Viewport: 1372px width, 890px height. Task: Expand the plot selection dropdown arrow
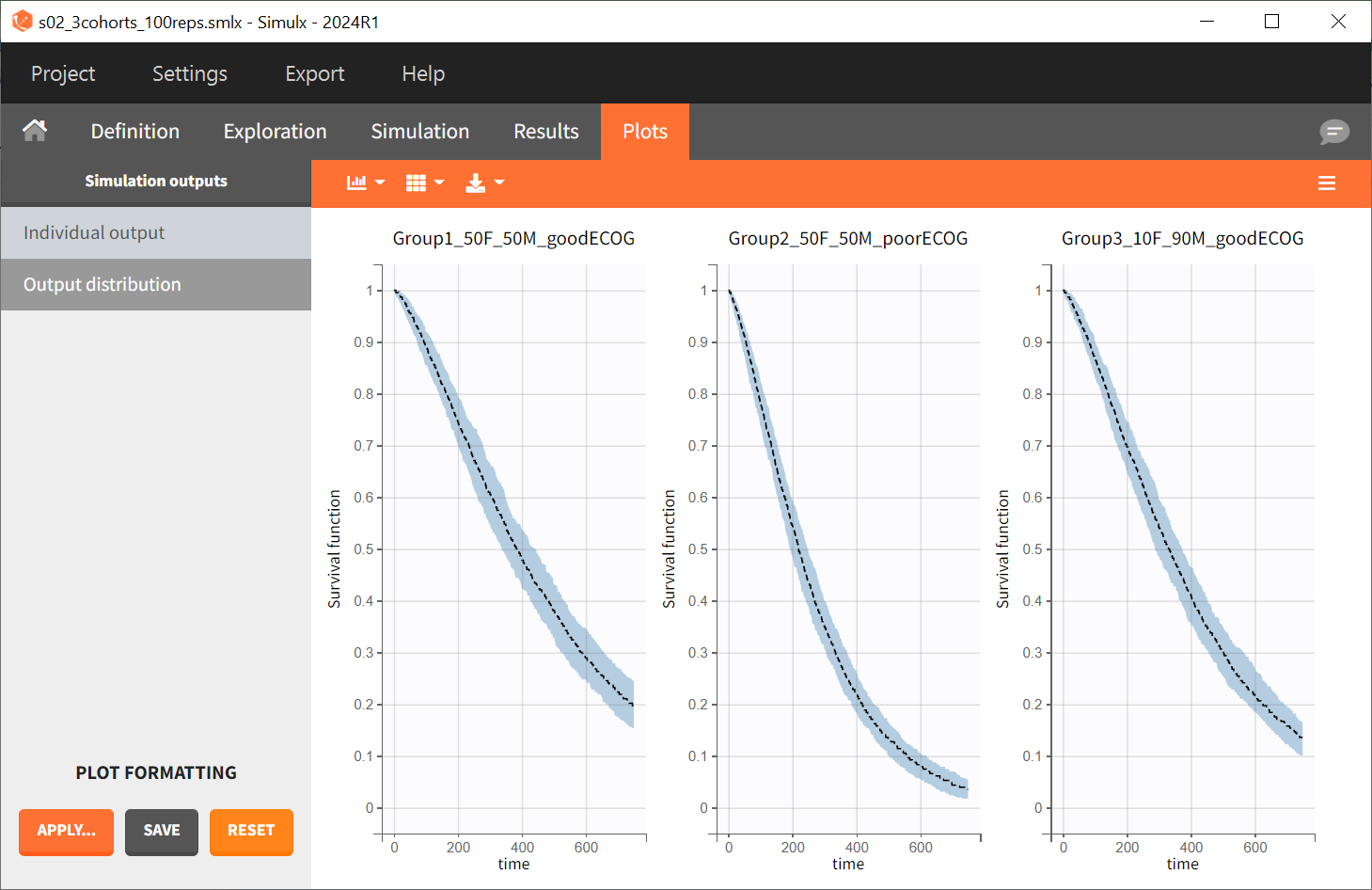[x=380, y=183]
